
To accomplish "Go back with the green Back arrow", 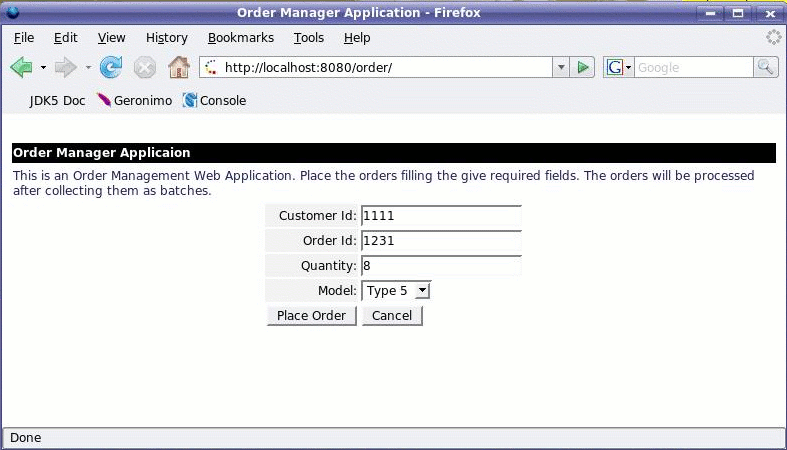I will coord(21,67).
